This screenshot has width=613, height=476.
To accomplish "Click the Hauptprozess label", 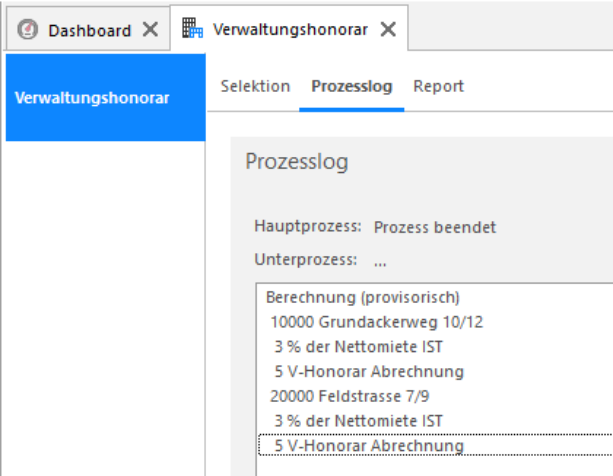I will coord(308,226).
